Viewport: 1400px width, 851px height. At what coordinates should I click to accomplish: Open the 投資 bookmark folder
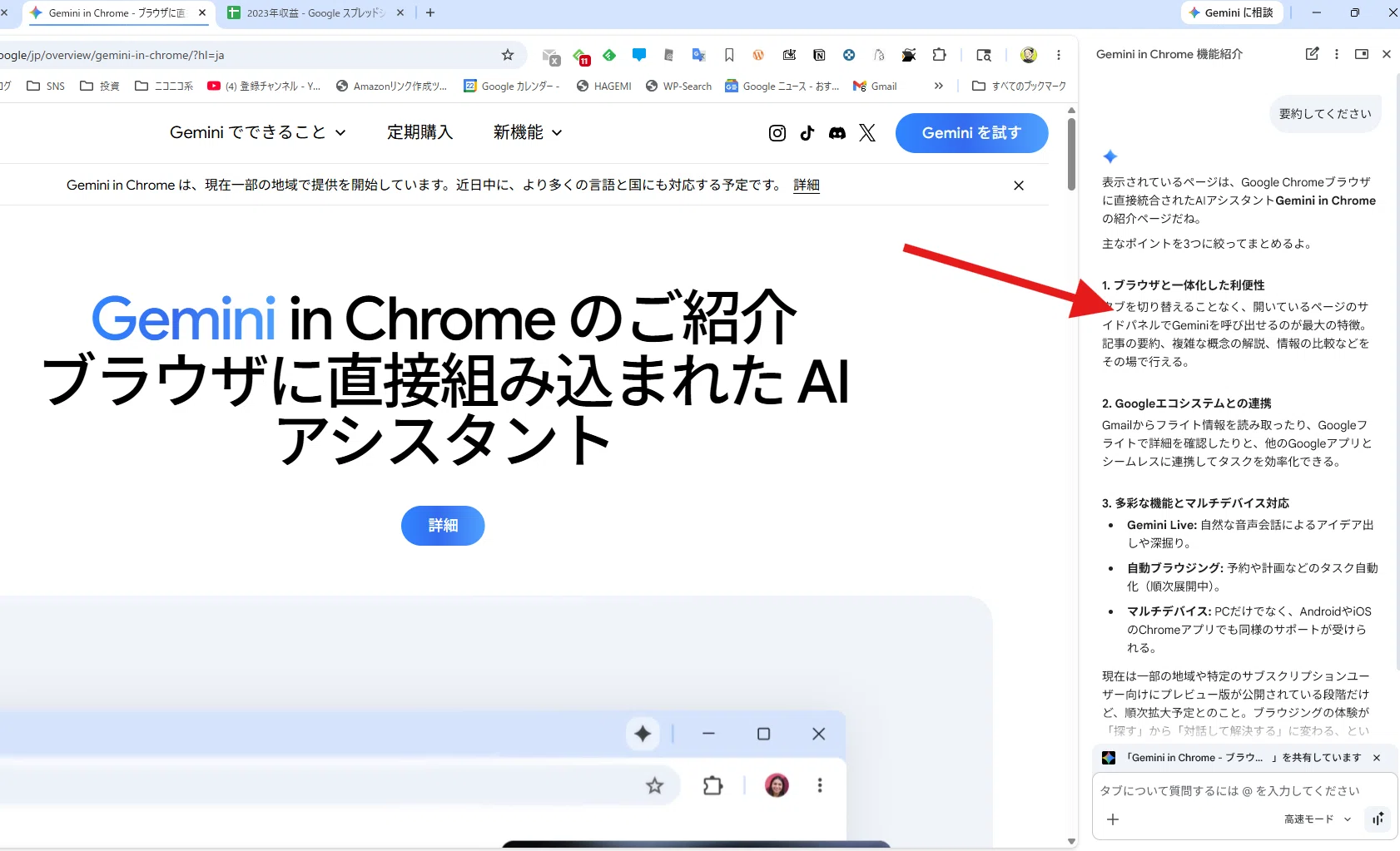coord(100,86)
